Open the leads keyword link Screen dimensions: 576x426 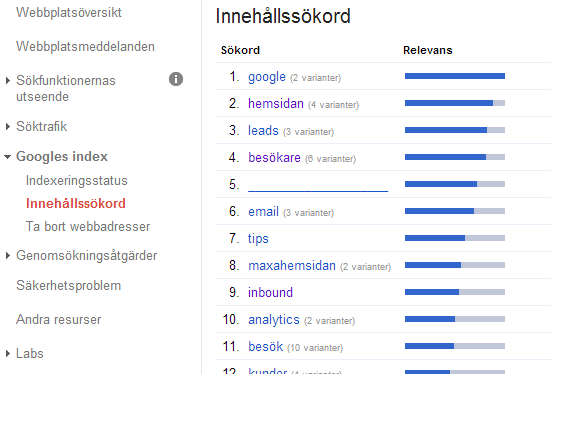[263, 130]
